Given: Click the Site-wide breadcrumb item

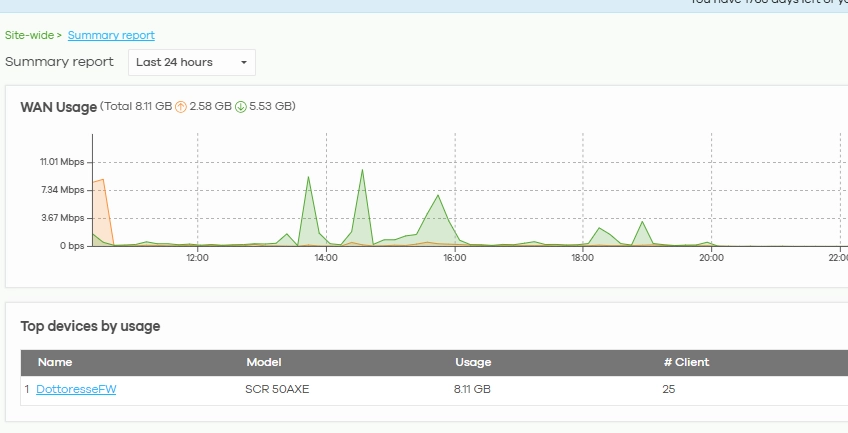Looking at the screenshot, I should pyautogui.click(x=29, y=35).
